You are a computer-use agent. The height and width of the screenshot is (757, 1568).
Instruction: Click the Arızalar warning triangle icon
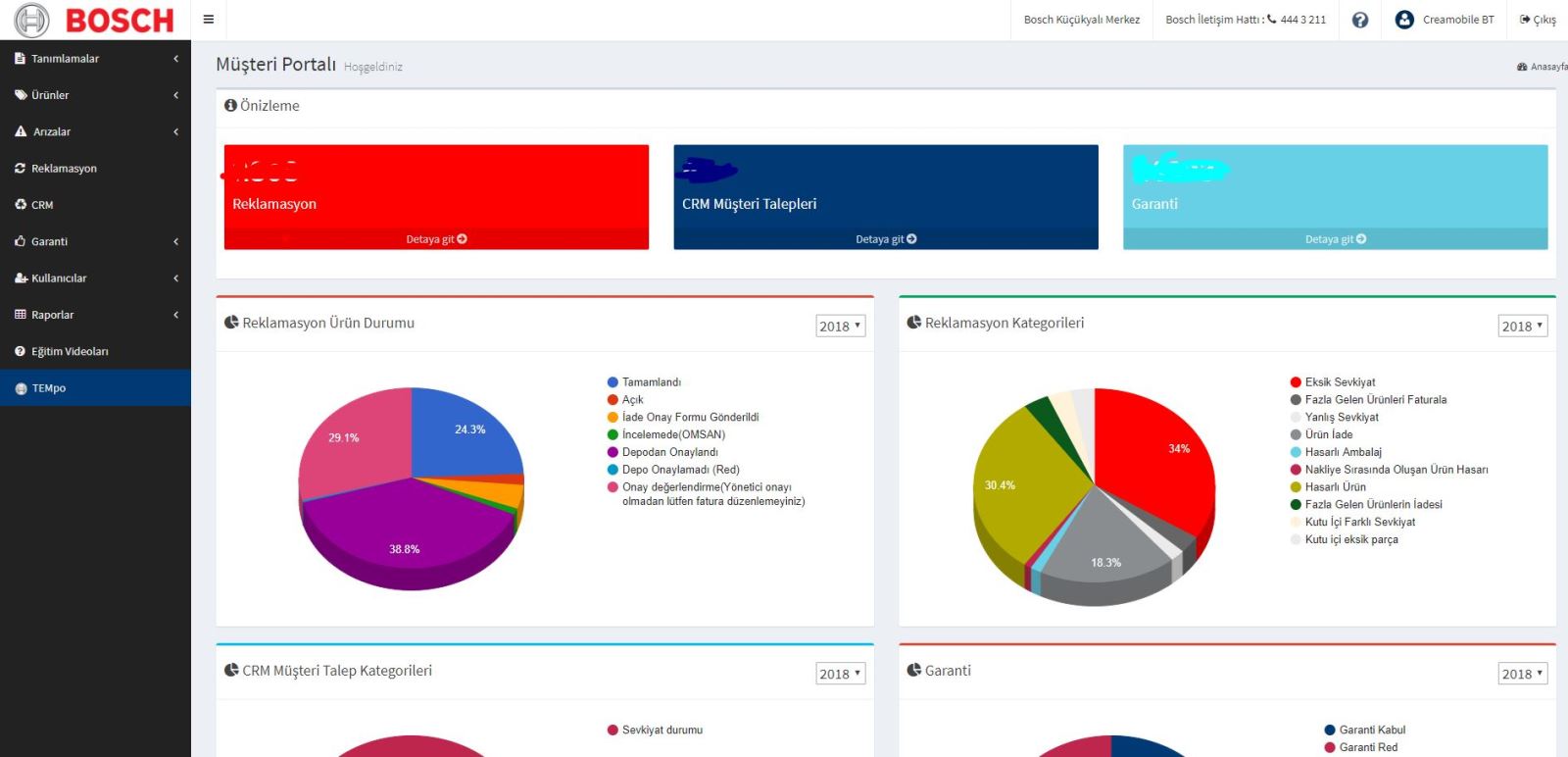[21, 131]
